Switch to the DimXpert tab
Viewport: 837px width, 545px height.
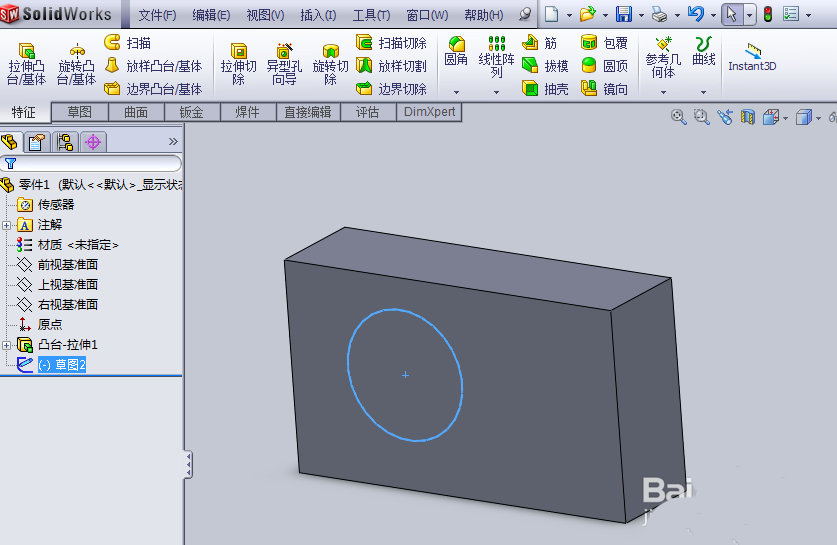point(429,112)
